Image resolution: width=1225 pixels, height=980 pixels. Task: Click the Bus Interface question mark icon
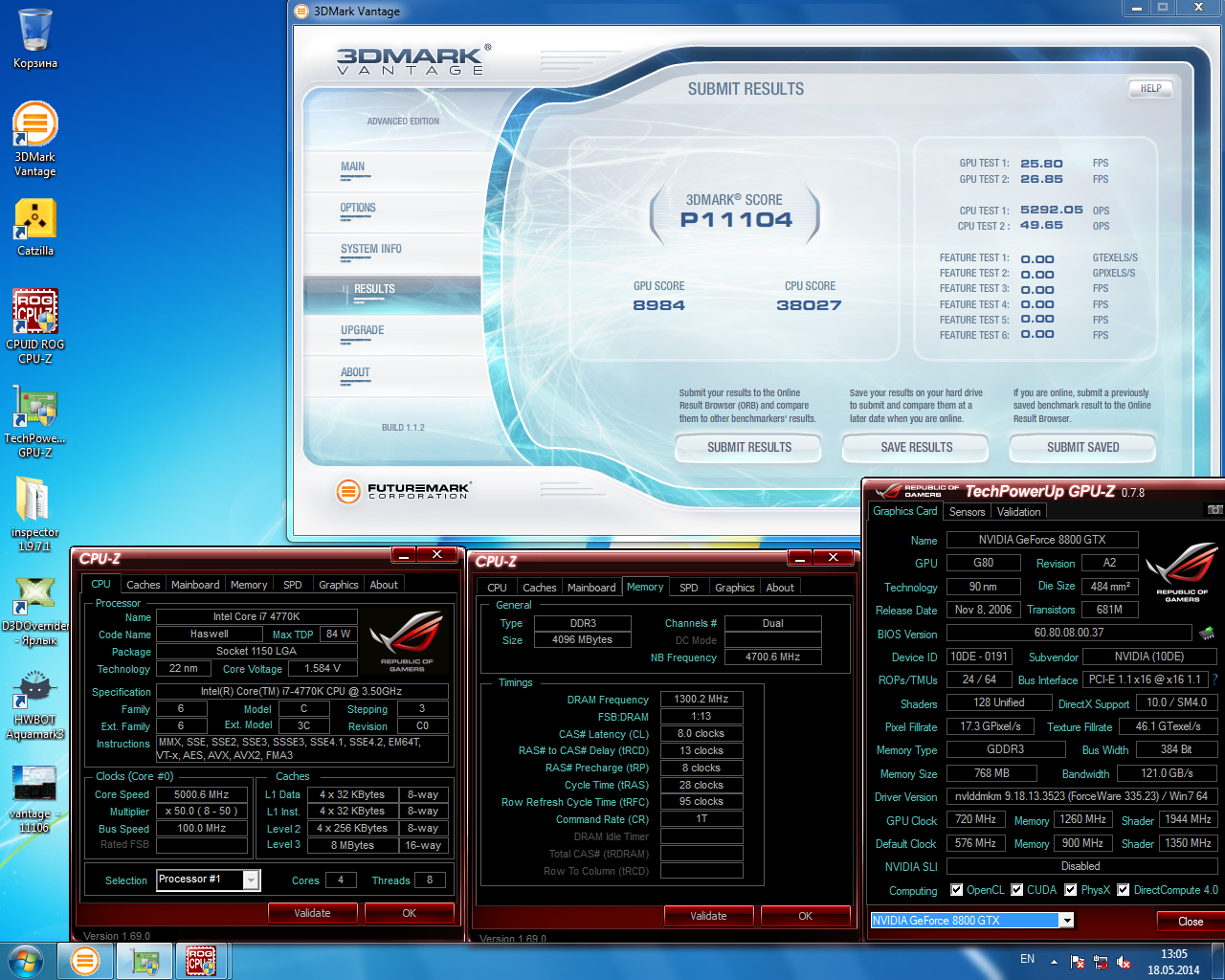[1215, 679]
